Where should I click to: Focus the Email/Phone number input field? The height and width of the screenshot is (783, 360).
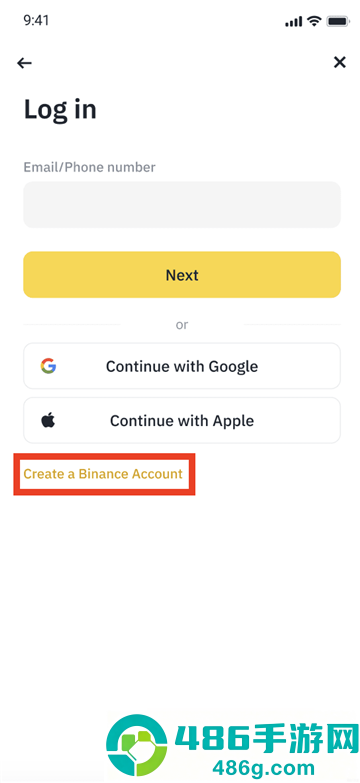182,205
